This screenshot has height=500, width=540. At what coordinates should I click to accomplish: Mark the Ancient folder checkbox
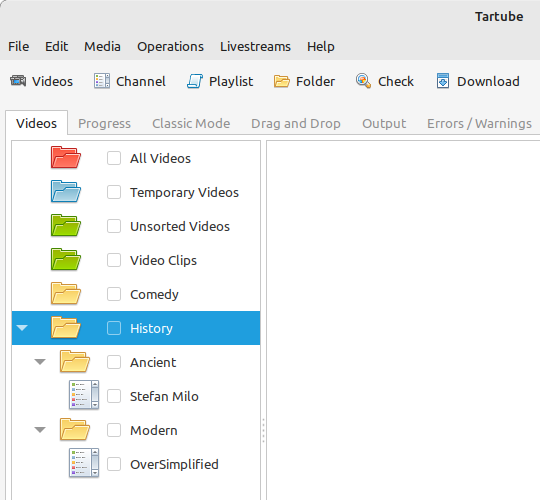point(114,362)
